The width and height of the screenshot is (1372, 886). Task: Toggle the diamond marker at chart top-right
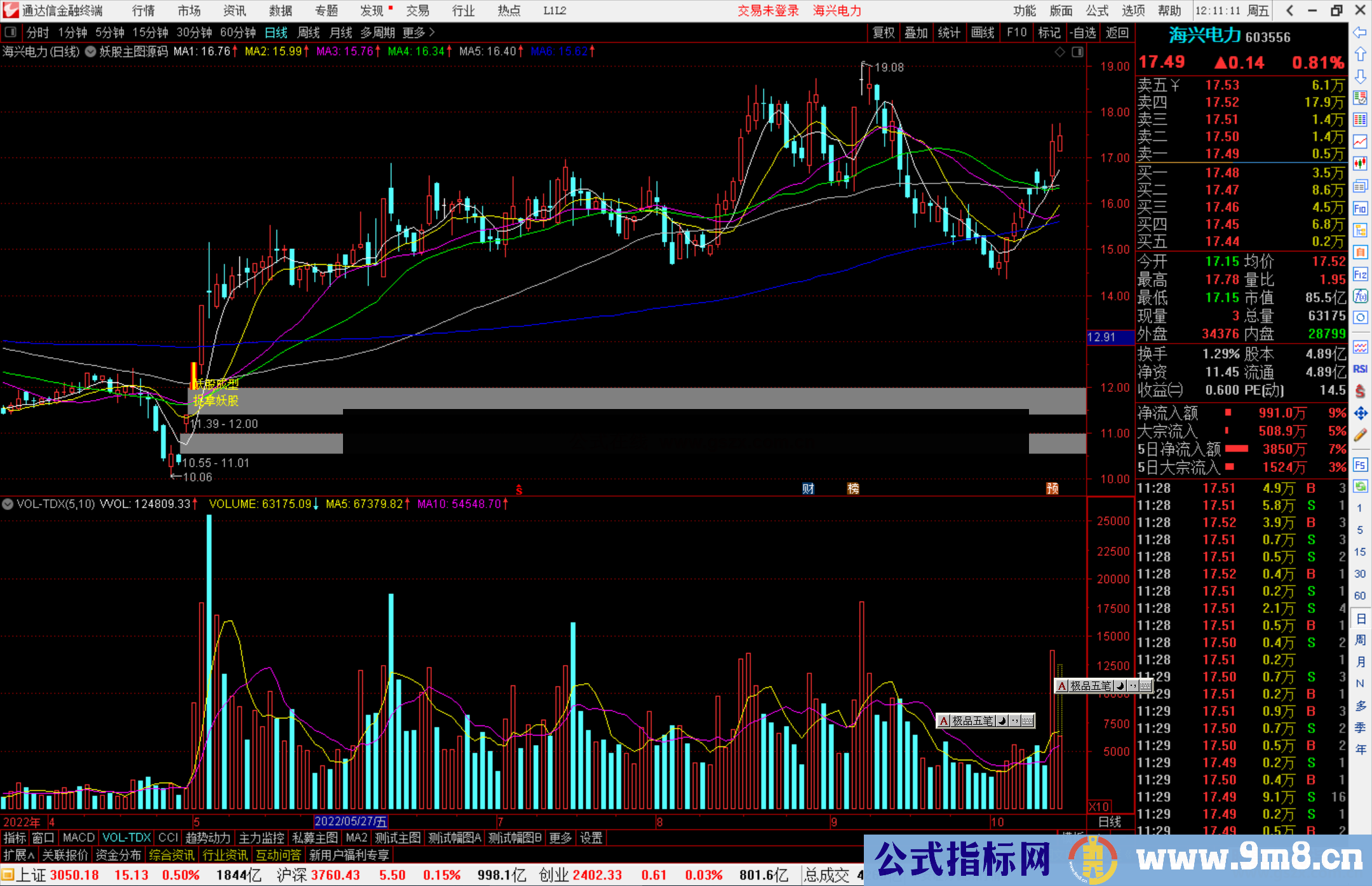1059,52
